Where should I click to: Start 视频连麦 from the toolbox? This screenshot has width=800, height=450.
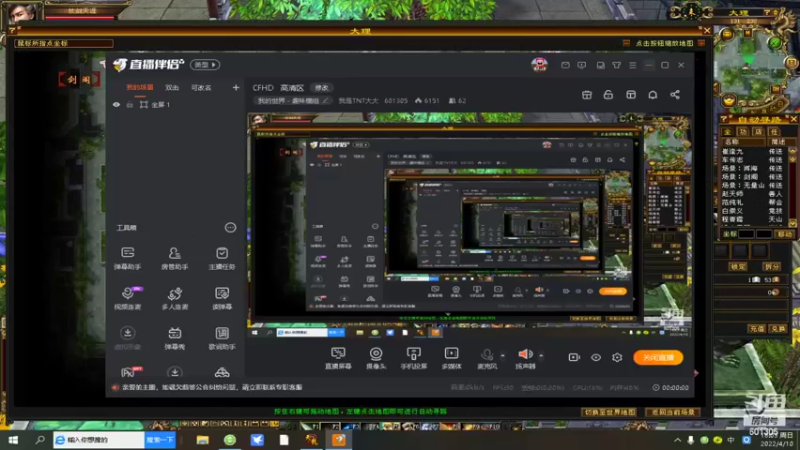(x=128, y=298)
